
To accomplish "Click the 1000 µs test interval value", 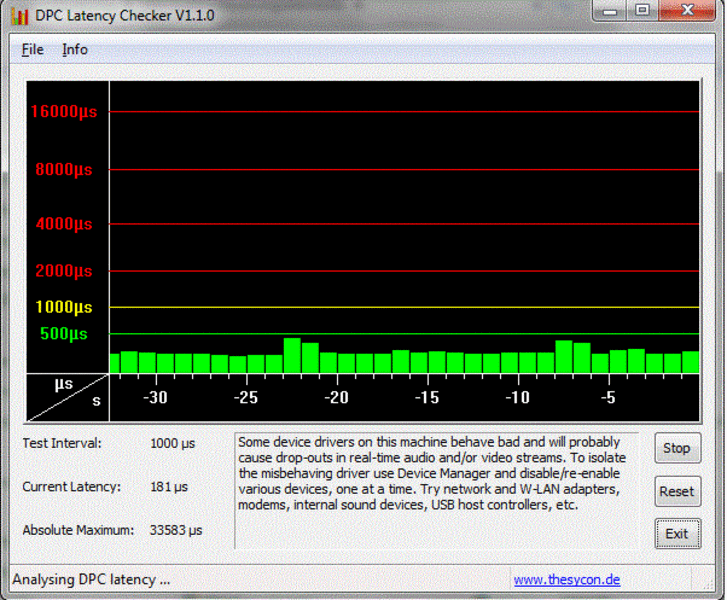I will tap(172, 443).
